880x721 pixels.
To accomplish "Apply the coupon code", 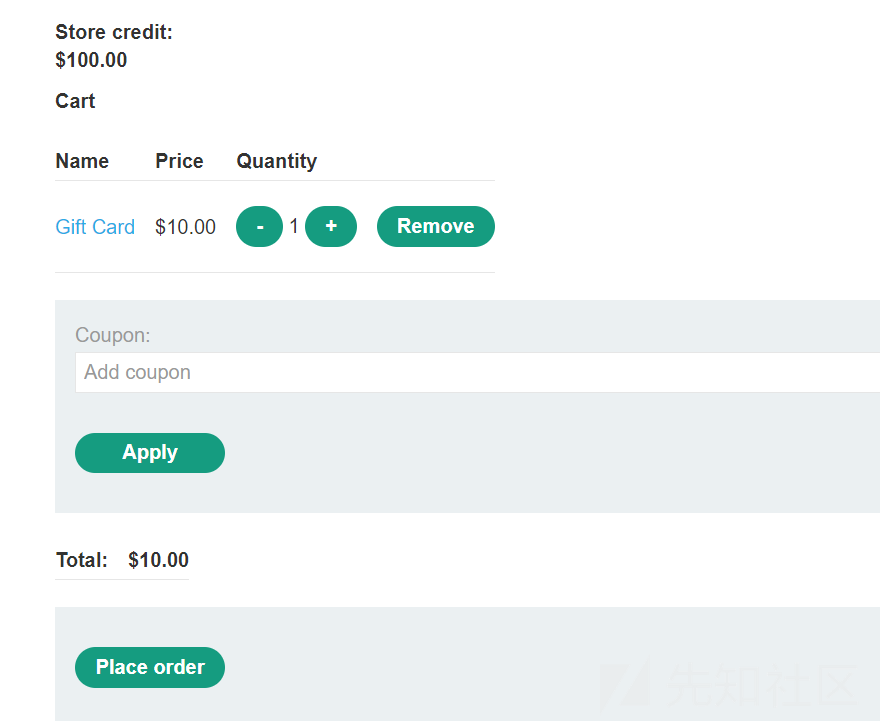I will (150, 453).
